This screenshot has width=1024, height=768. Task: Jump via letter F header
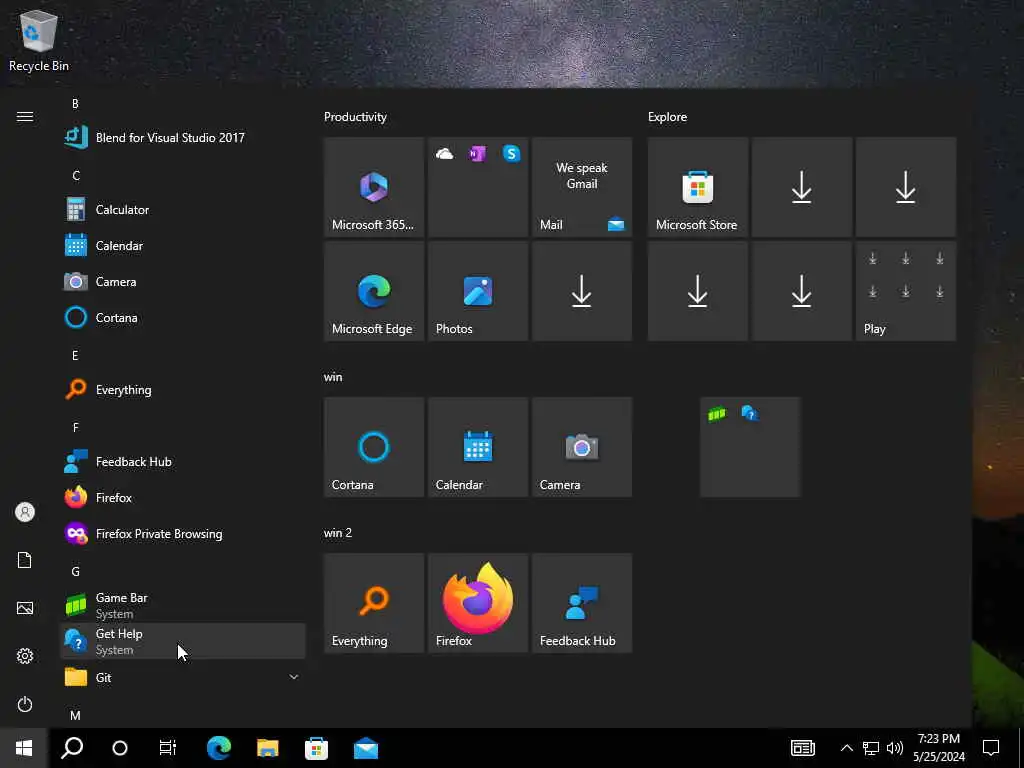[x=76, y=427]
